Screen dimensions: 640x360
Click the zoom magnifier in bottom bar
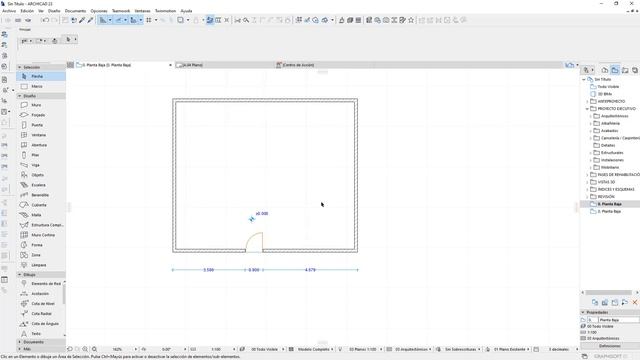point(94,349)
